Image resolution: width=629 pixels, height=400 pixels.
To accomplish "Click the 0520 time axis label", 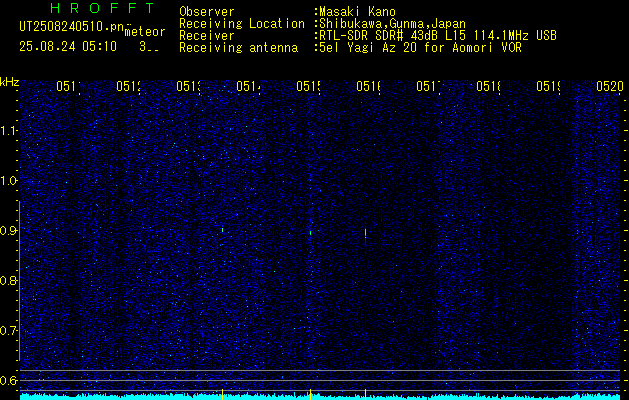I will [x=610, y=86].
